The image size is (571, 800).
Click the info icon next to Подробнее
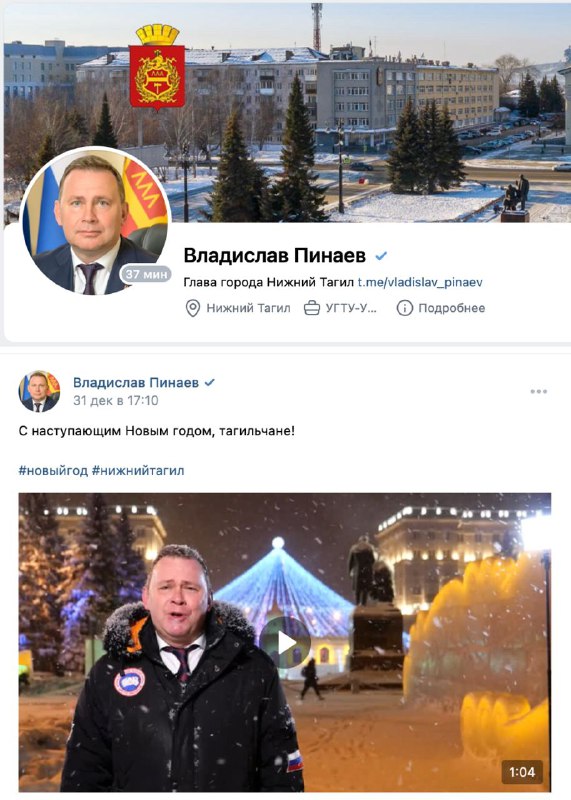pos(405,308)
